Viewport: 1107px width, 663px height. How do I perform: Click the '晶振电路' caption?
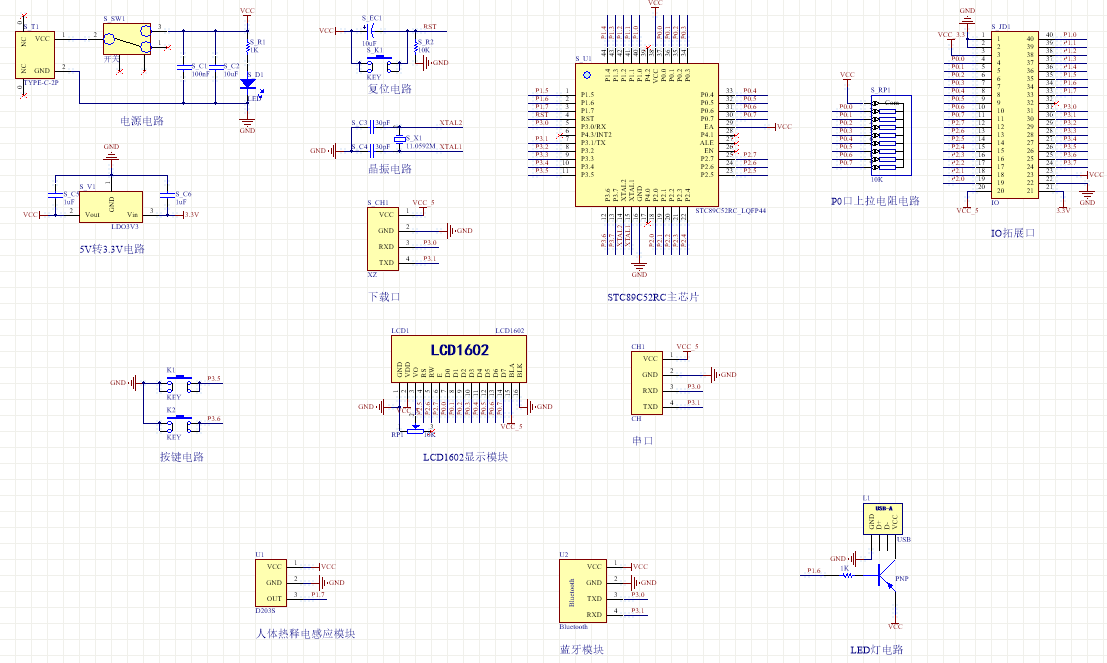pos(390,169)
